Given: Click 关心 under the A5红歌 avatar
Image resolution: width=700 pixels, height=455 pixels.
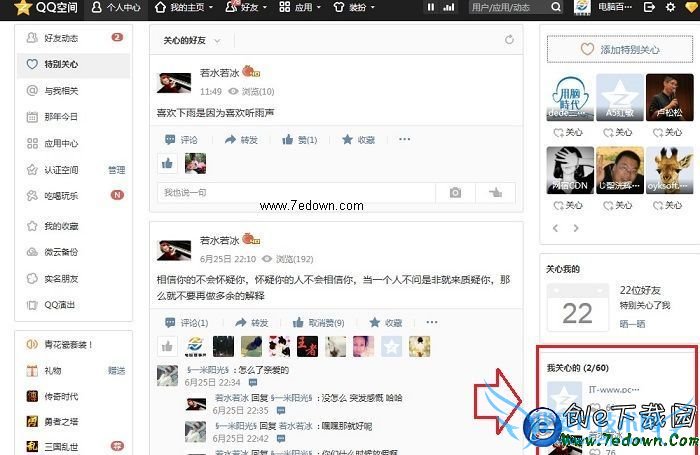Looking at the screenshot, I should [618, 133].
